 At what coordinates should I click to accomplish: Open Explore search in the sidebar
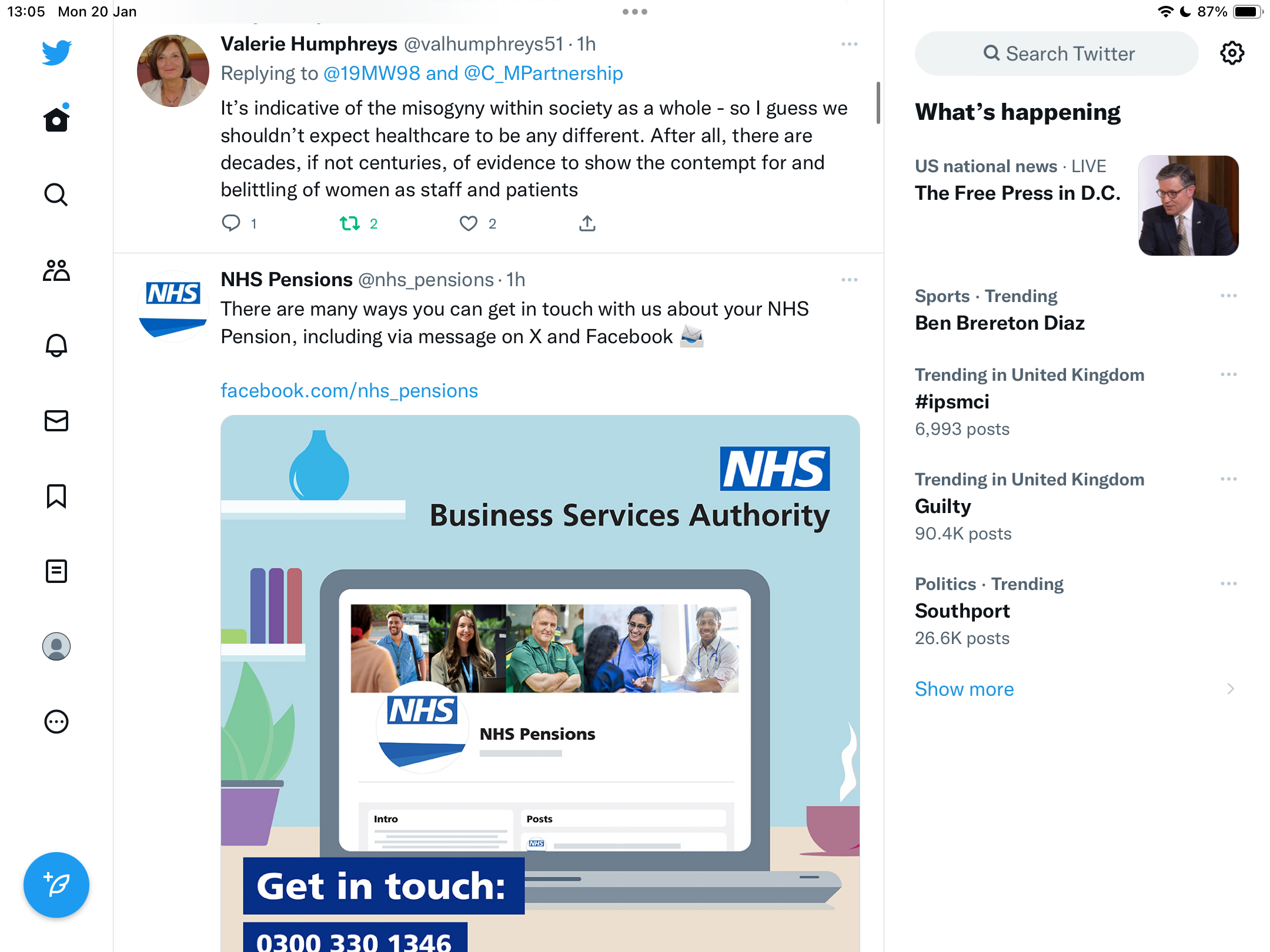click(56, 195)
